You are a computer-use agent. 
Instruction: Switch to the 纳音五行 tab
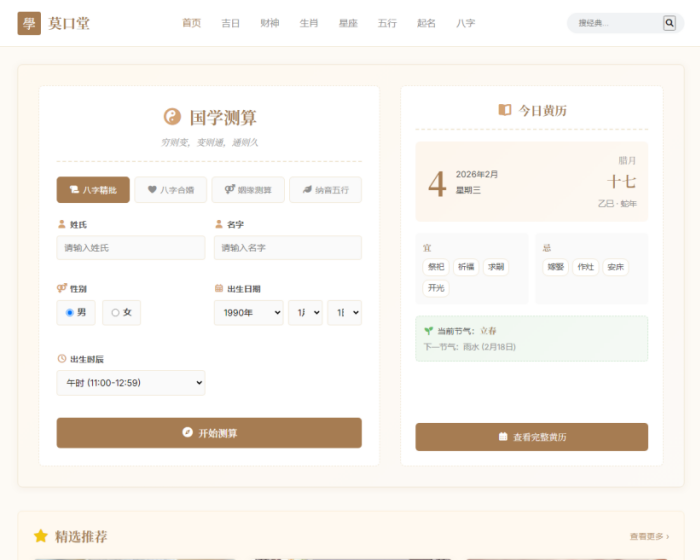click(x=325, y=189)
